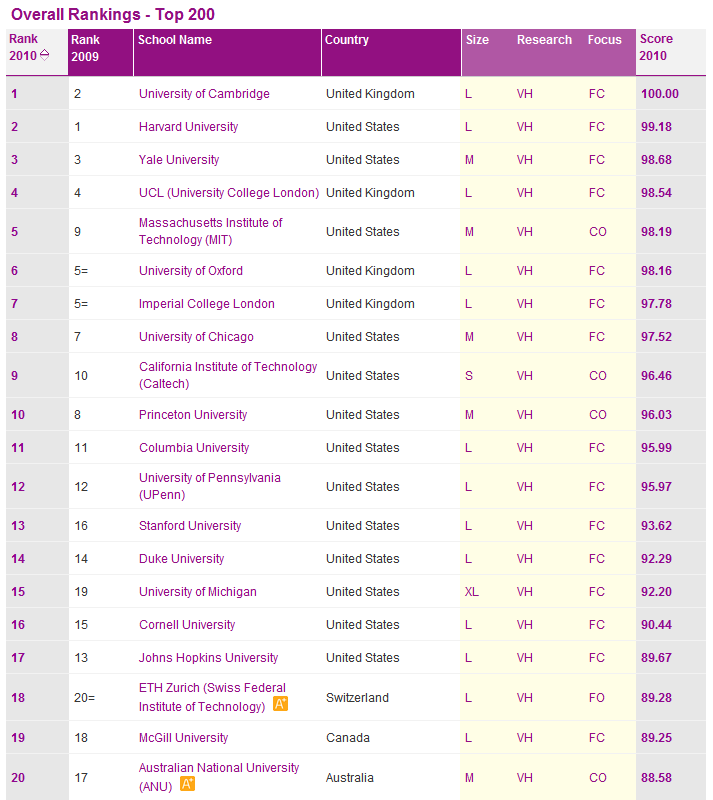Click the score 95.99 for Columbia

(x=656, y=448)
